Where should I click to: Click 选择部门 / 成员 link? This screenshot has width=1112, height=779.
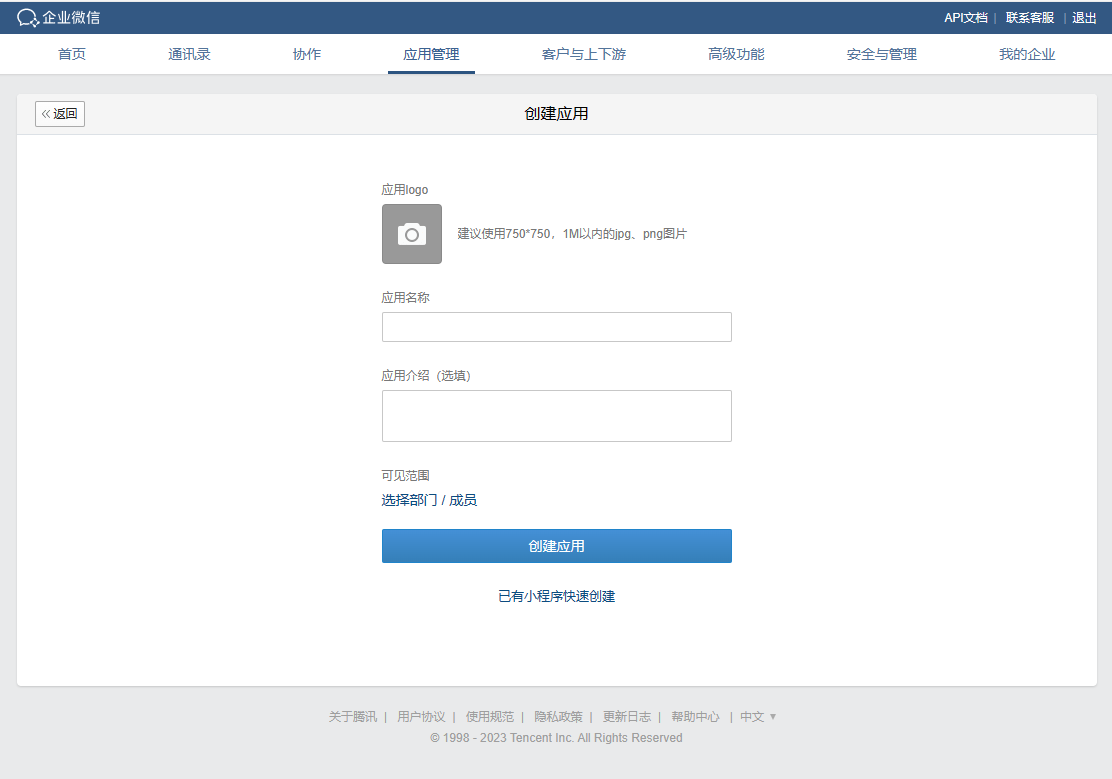point(429,500)
